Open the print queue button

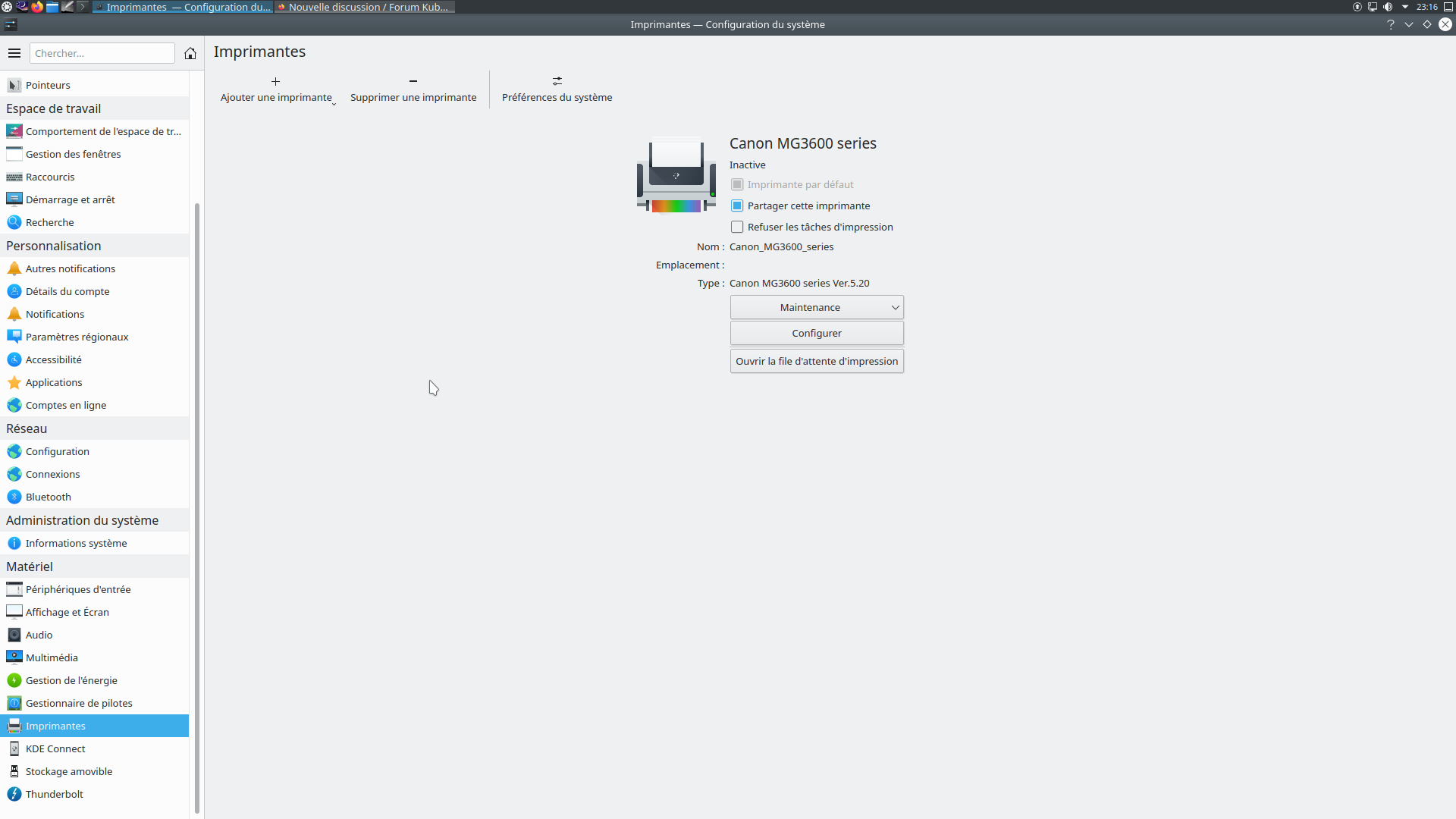pyautogui.click(x=817, y=361)
